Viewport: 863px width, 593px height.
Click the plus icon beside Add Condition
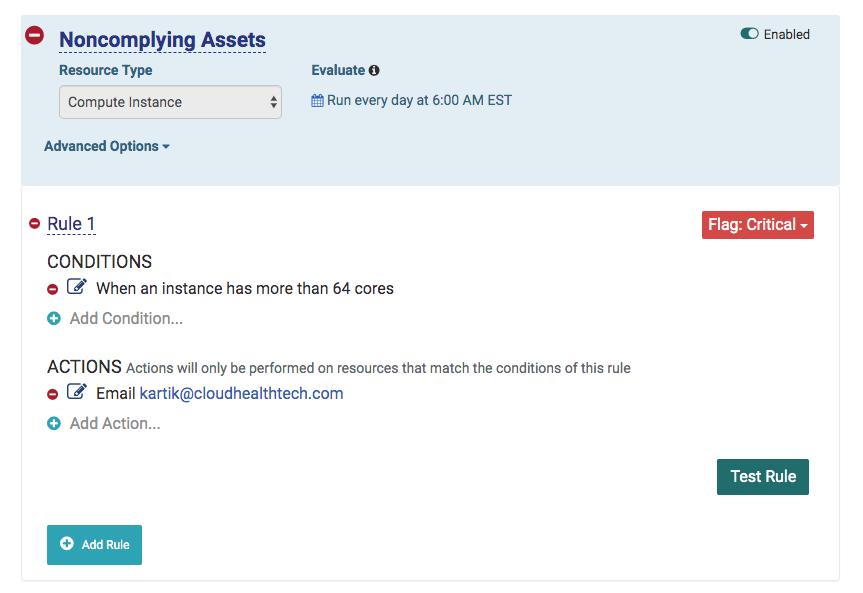coord(54,319)
